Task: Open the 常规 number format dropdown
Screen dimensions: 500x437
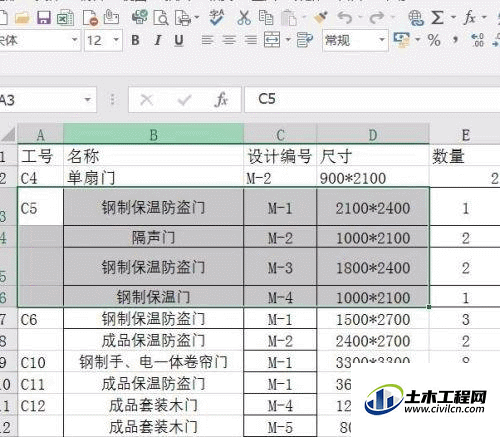Action: (x=382, y=40)
